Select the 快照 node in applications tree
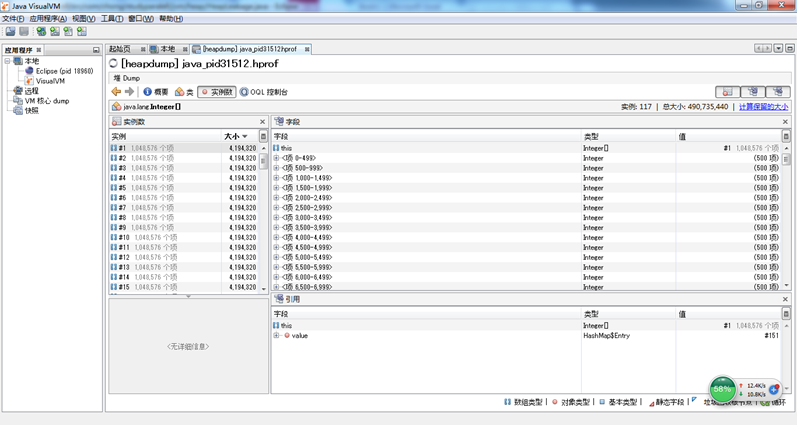The height and width of the screenshot is (425, 797). click(x=26, y=110)
